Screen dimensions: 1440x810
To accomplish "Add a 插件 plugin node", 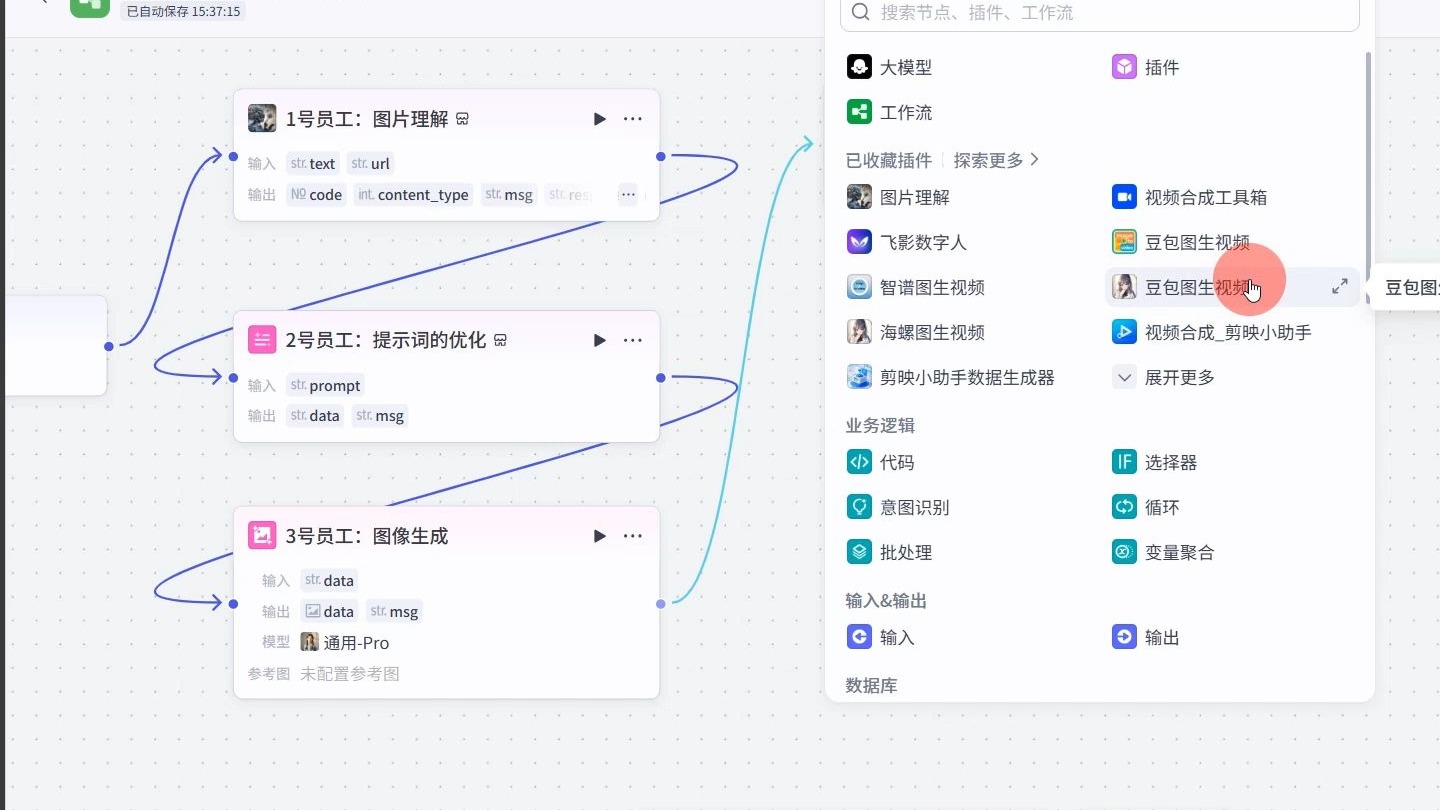I will [1146, 67].
